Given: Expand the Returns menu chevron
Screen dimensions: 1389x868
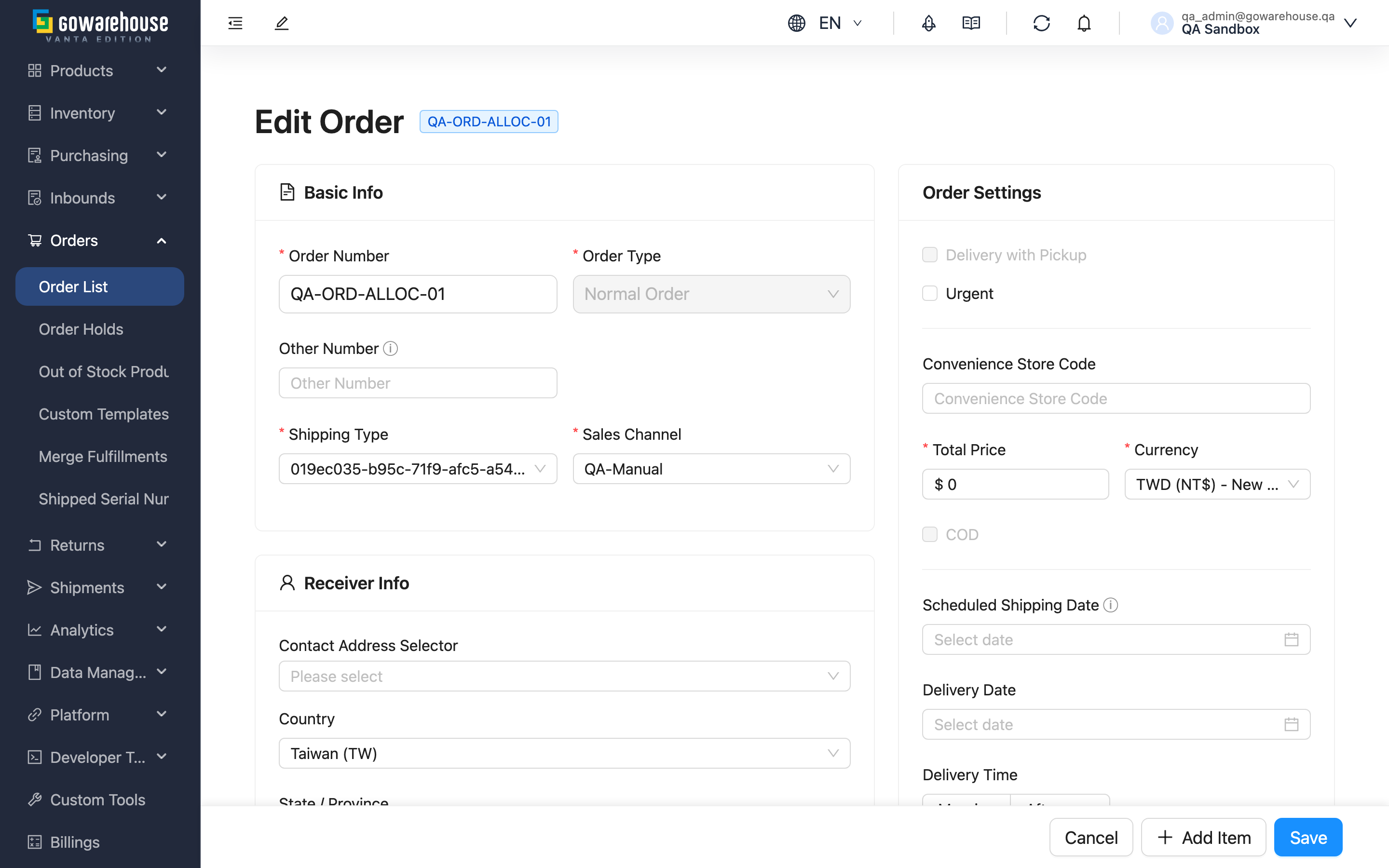Looking at the screenshot, I should pyautogui.click(x=162, y=544).
